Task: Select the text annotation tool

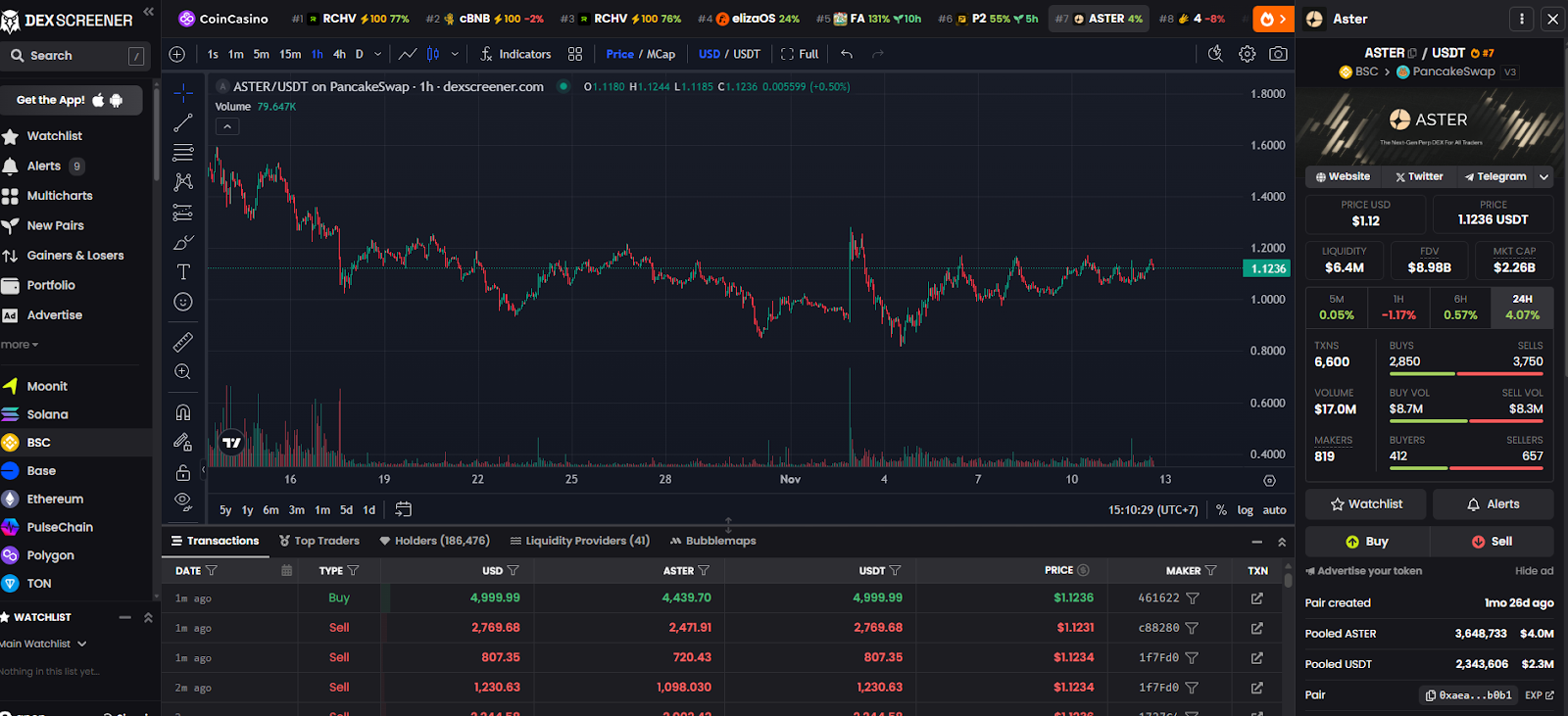Action: tap(183, 271)
